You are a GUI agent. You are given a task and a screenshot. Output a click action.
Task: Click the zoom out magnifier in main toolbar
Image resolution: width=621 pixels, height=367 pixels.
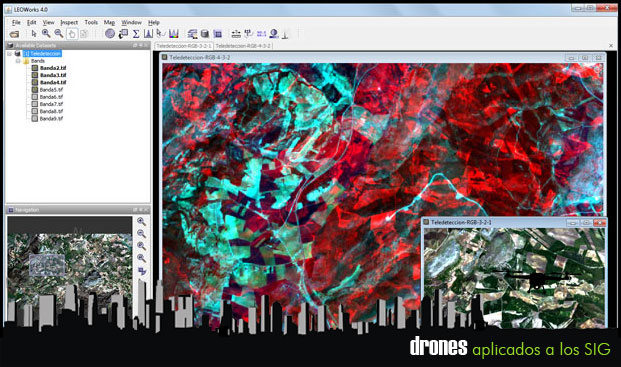tap(59, 34)
